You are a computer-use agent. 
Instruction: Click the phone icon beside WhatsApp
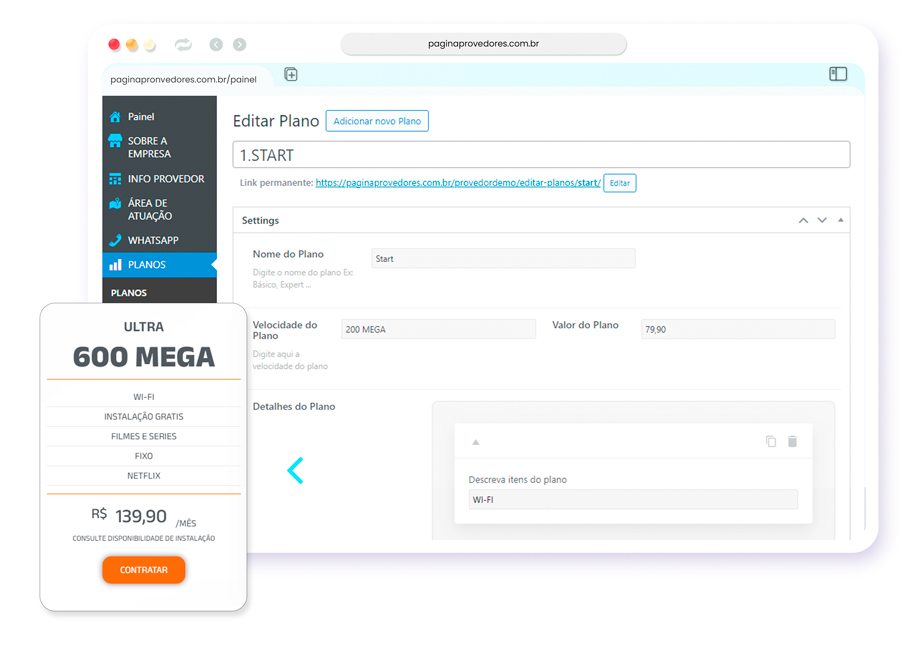(x=115, y=240)
